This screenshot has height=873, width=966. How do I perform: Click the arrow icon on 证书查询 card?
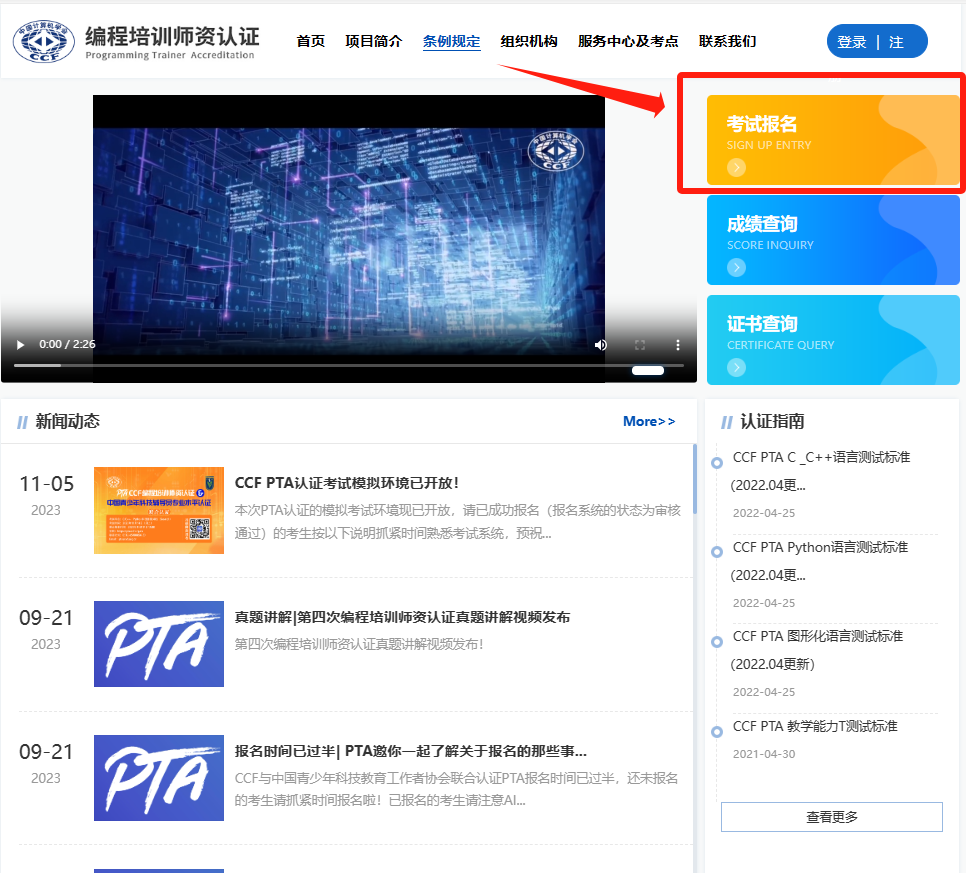click(737, 367)
